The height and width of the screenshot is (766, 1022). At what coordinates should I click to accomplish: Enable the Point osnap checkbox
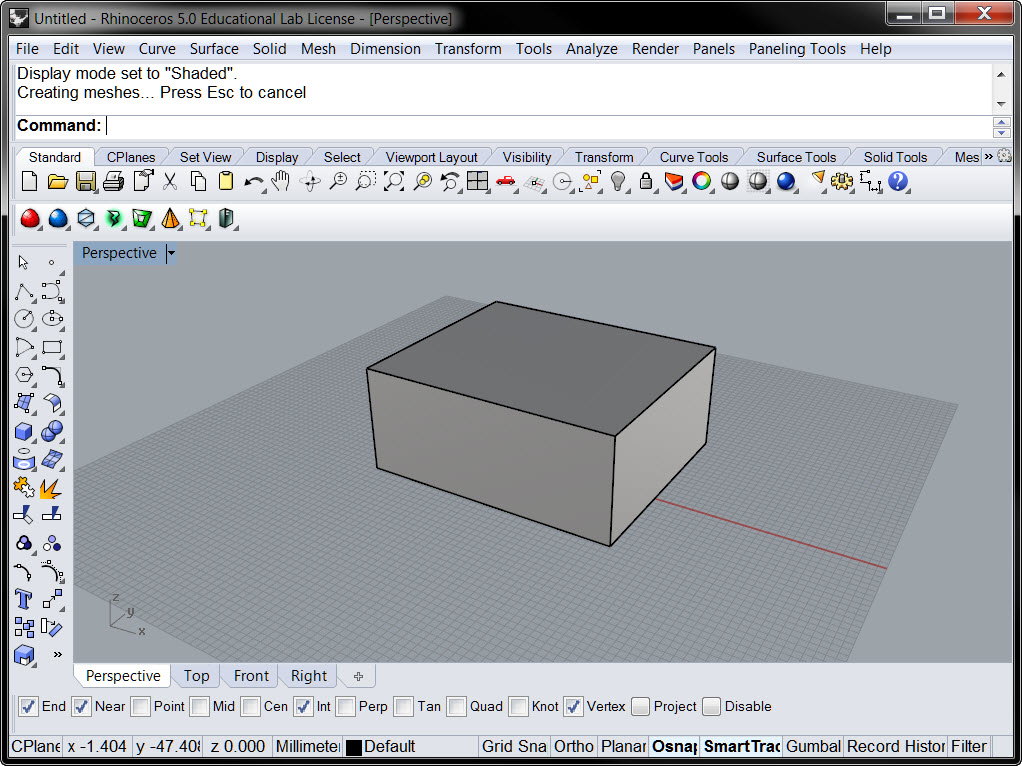(140, 706)
